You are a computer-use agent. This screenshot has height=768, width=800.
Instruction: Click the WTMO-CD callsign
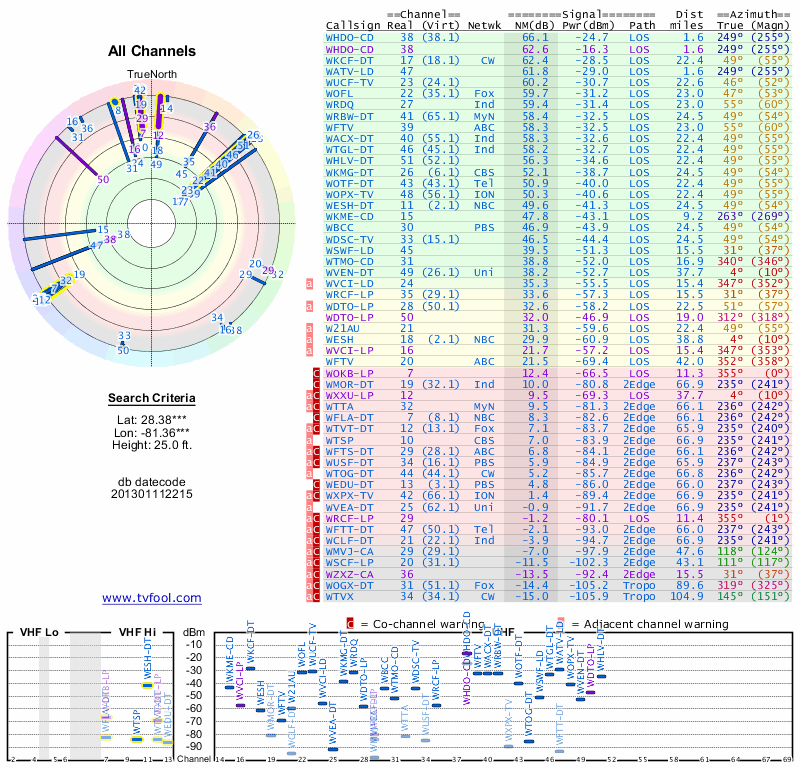pyautogui.click(x=349, y=261)
